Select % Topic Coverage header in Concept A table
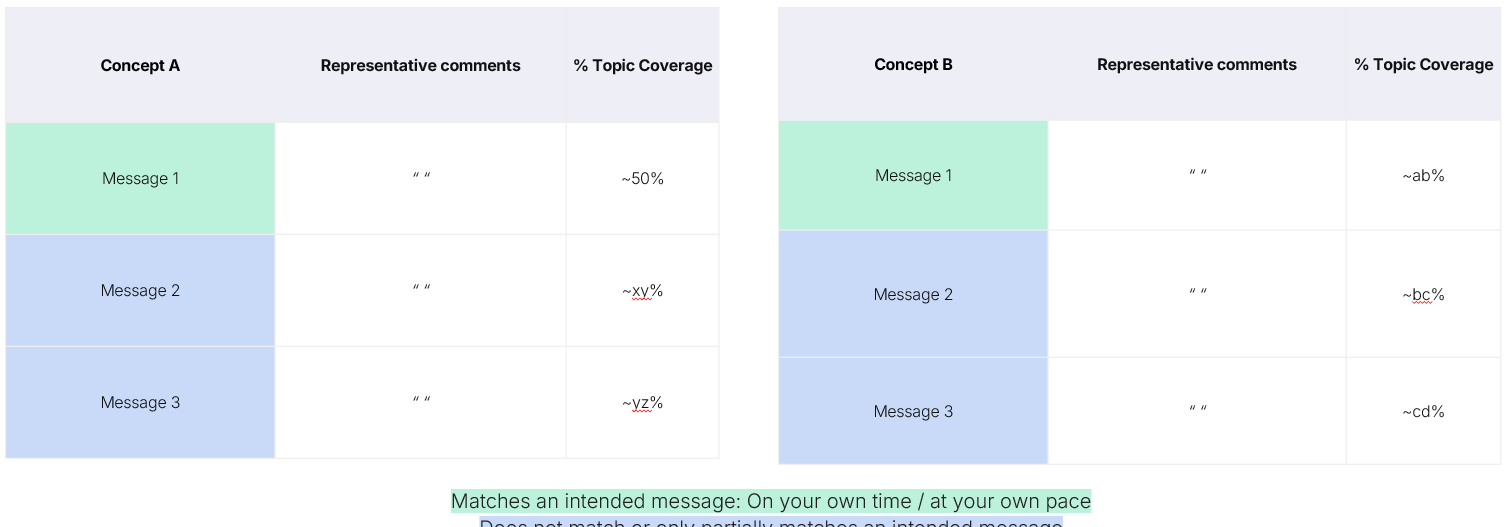The image size is (1508, 527). (x=642, y=66)
